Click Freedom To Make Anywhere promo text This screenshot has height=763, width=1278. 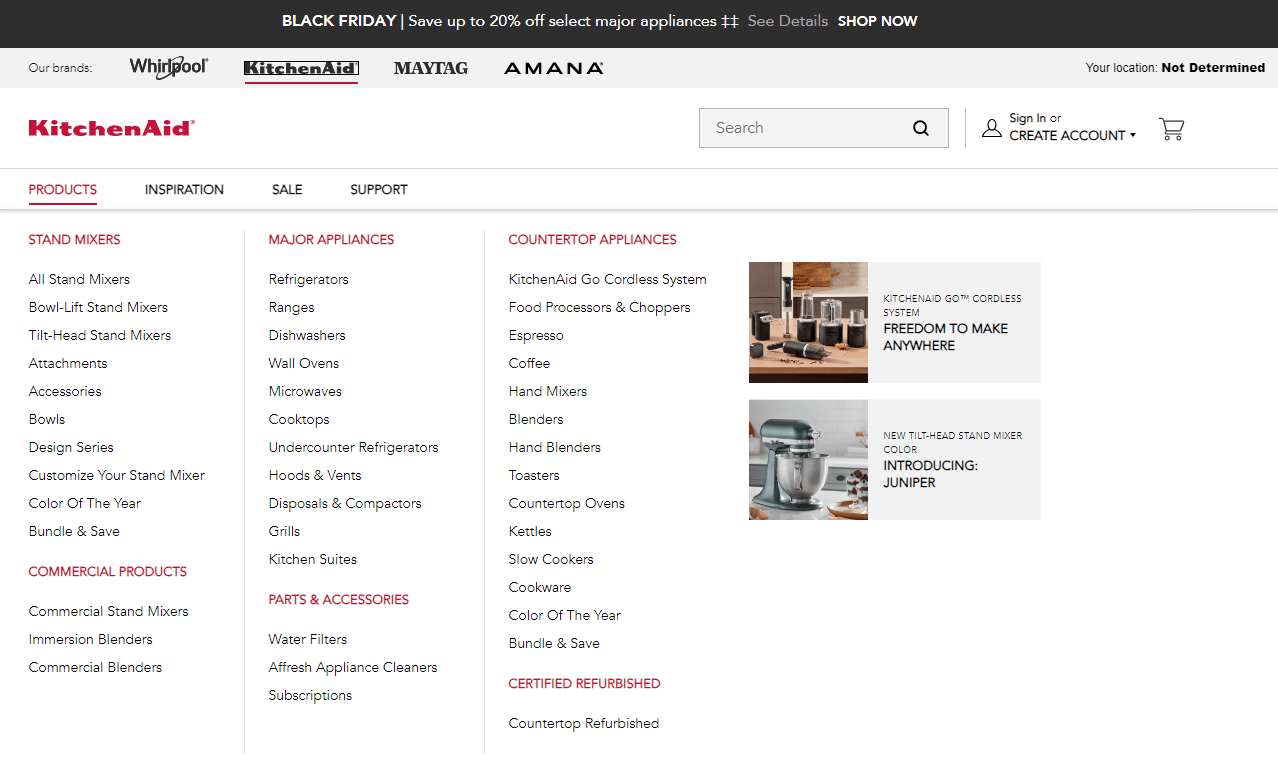tap(945, 337)
